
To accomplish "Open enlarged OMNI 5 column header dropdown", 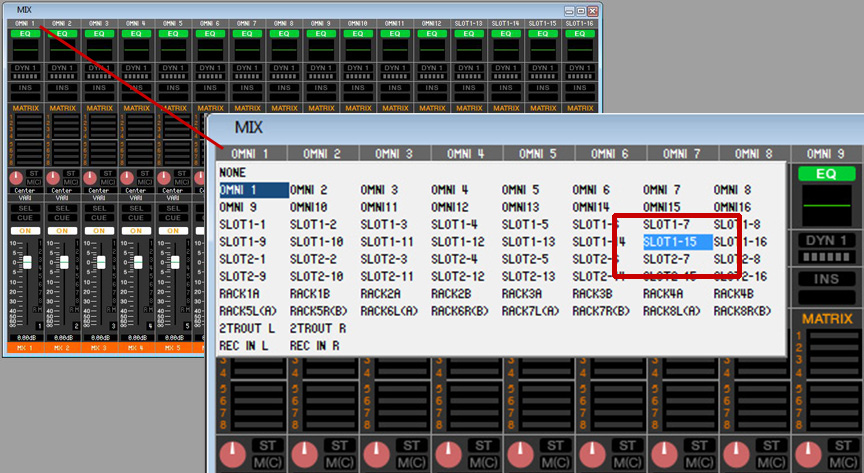I will pyautogui.click(x=538, y=154).
